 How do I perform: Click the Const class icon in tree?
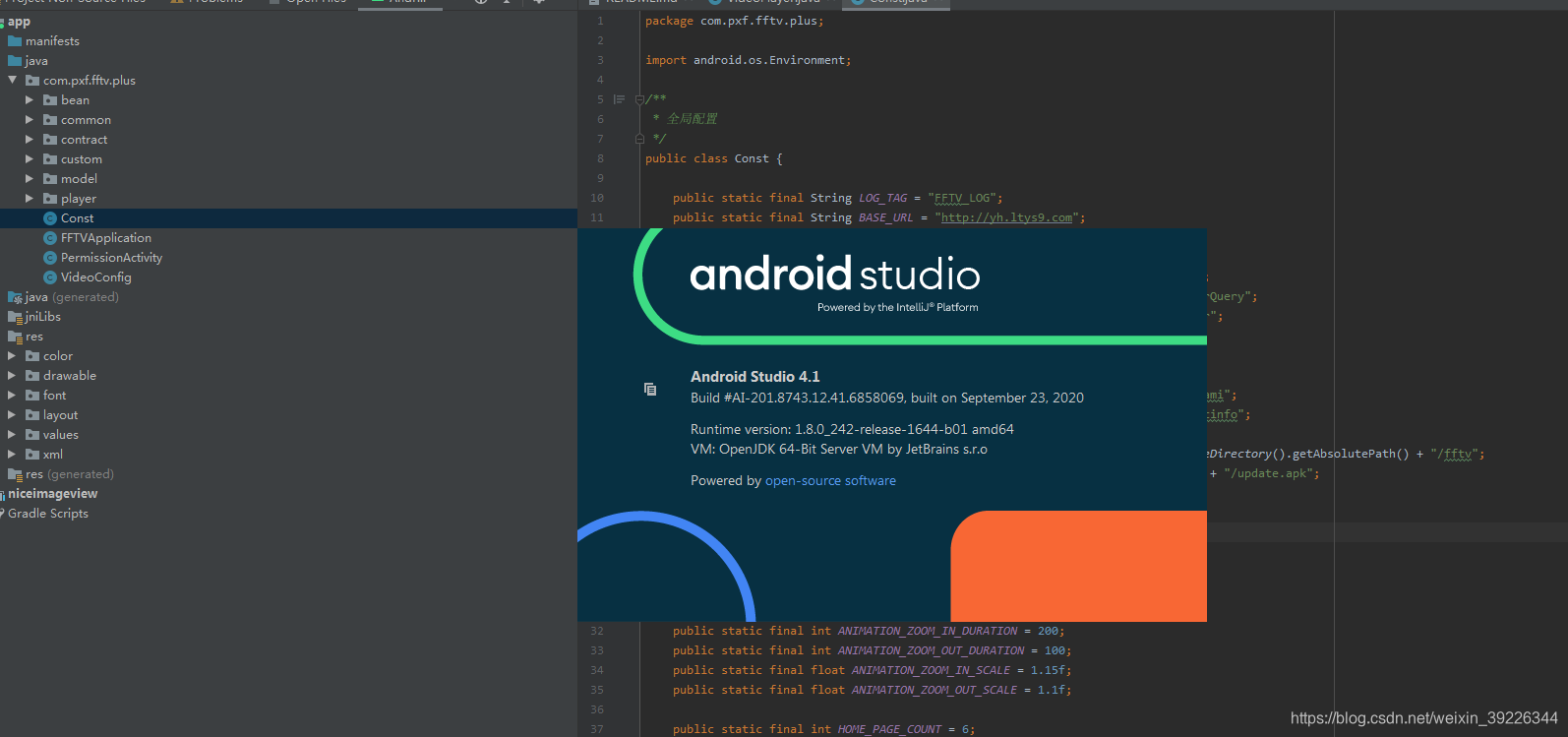pyautogui.click(x=50, y=218)
